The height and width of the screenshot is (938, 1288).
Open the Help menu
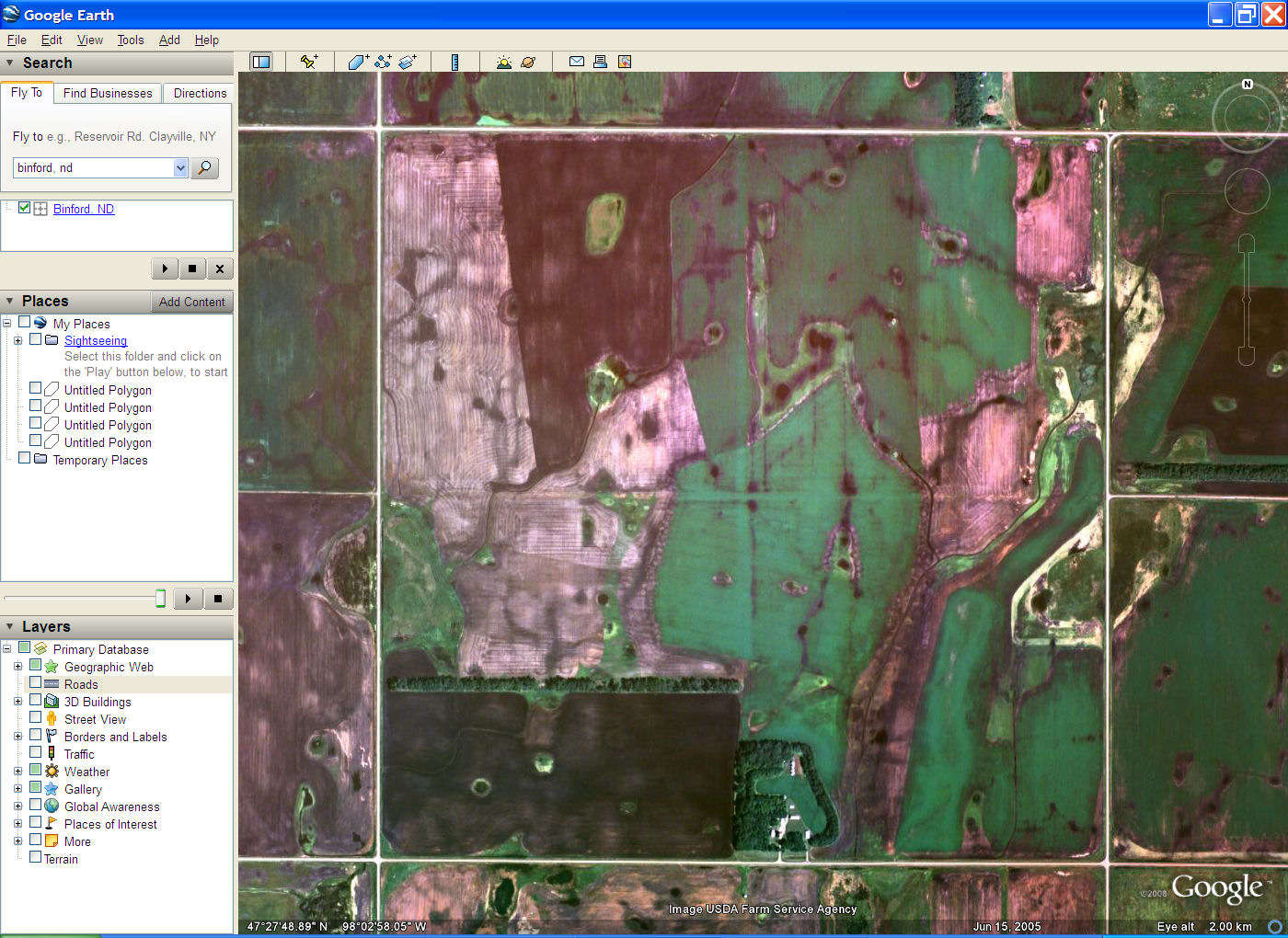(207, 40)
